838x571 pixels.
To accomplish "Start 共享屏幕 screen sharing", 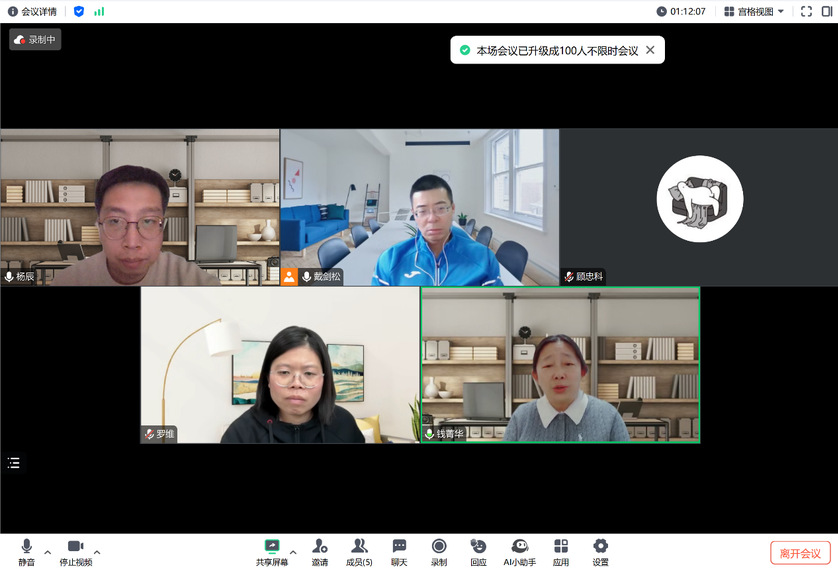I will 271,551.
